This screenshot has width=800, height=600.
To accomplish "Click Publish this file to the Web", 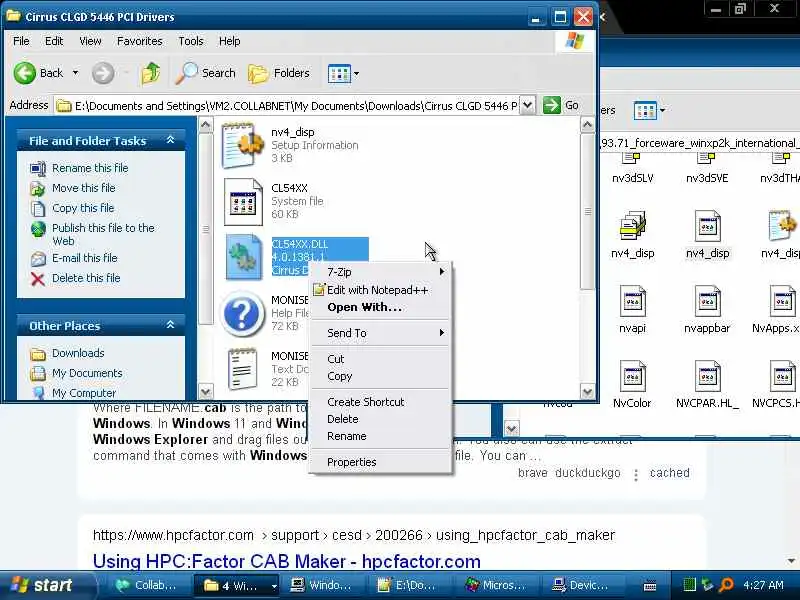I will [103, 234].
